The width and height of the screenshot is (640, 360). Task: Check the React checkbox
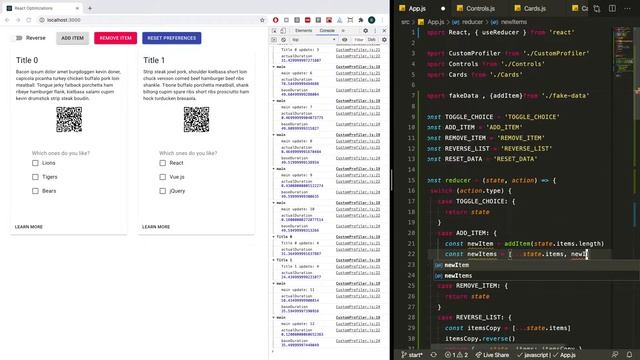[x=162, y=163]
